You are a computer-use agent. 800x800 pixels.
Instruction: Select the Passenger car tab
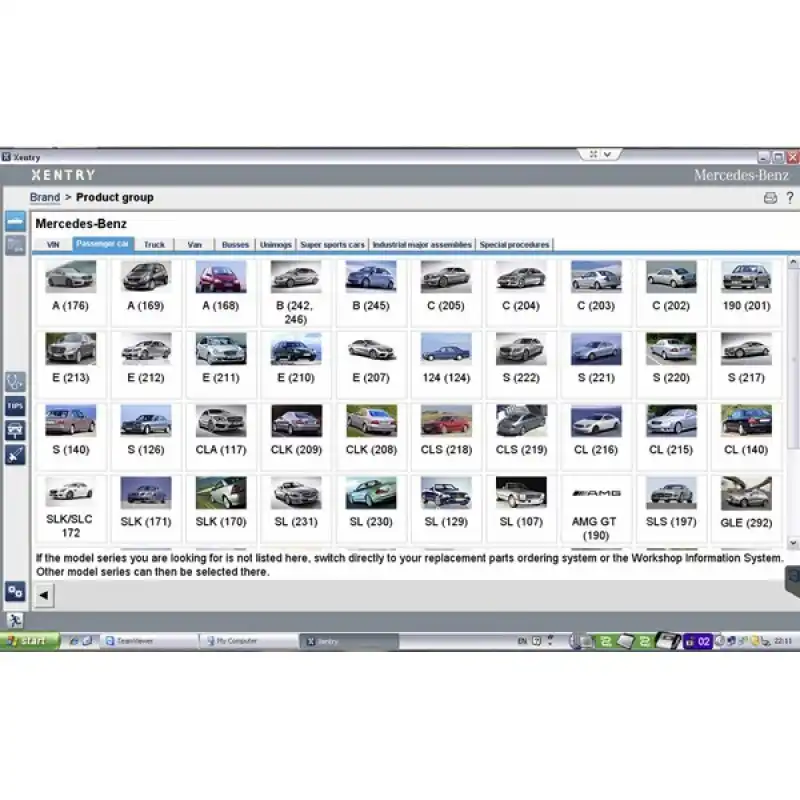103,244
